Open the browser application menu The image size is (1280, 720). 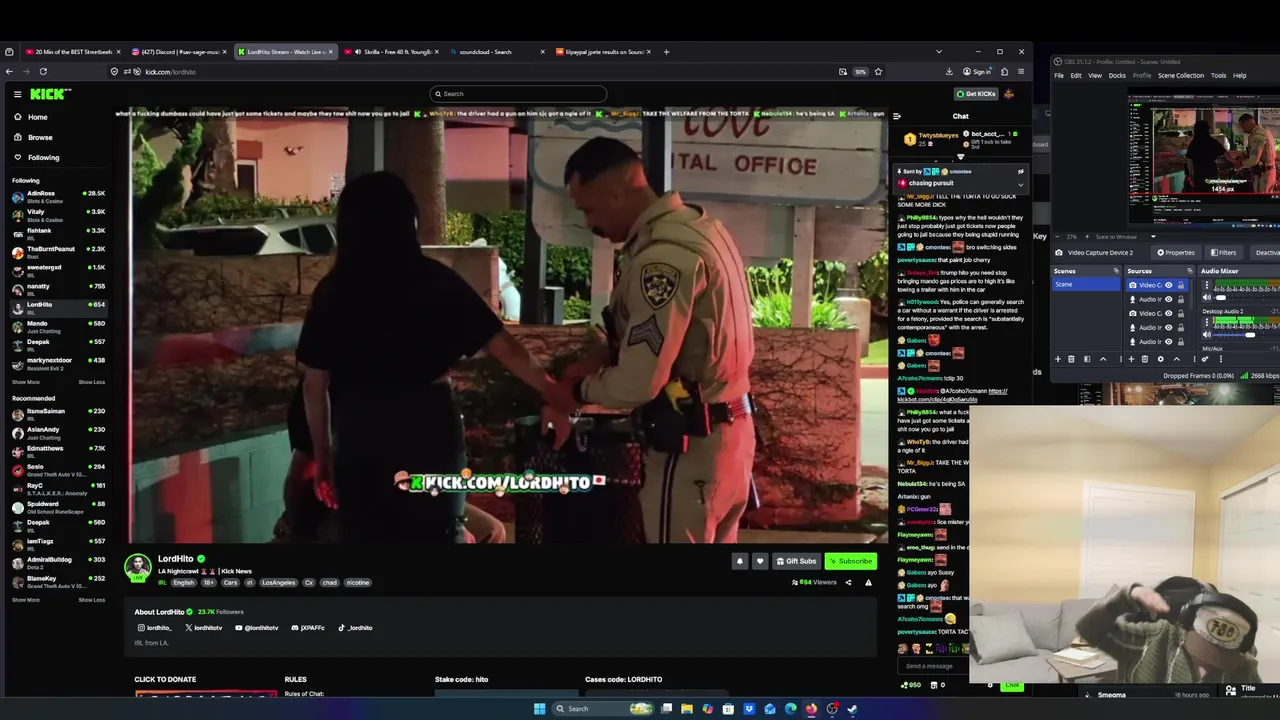coord(1020,71)
